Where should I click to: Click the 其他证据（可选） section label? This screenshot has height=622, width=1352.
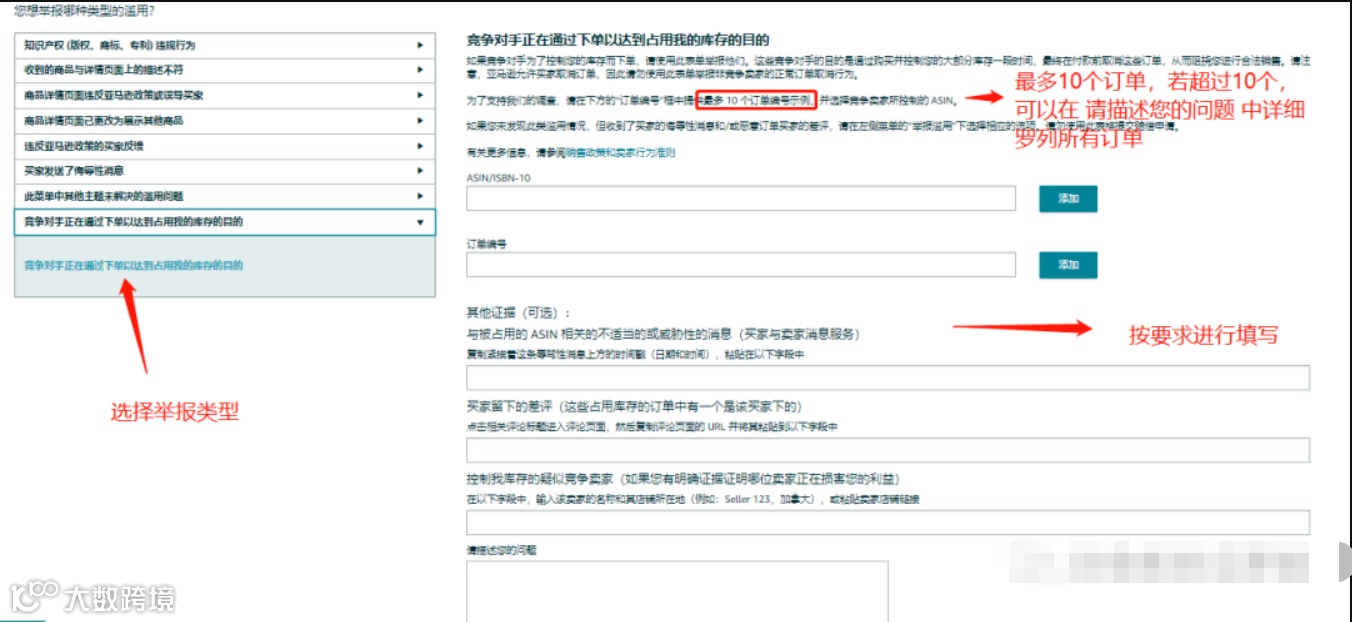[x=518, y=313]
